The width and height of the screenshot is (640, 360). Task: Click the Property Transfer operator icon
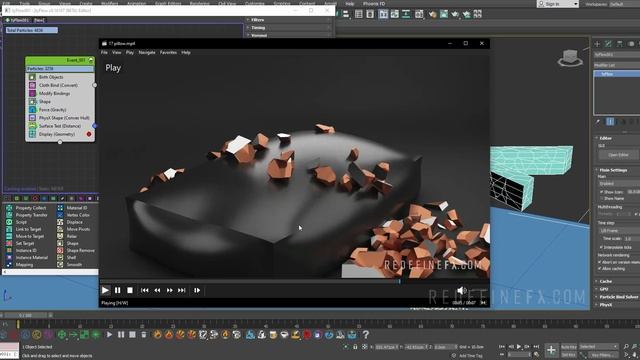9,215
